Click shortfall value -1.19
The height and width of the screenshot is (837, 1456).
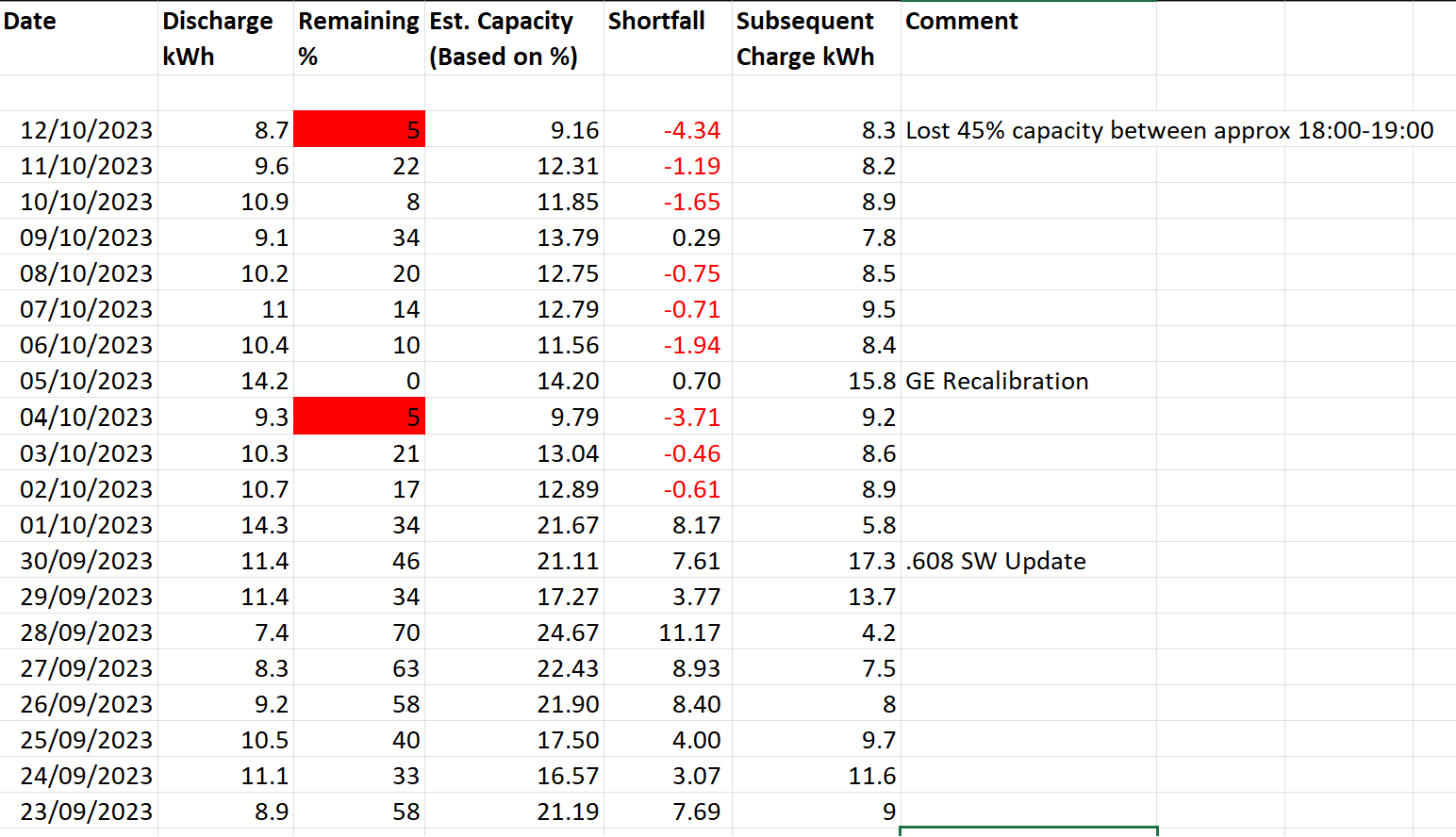(668, 166)
